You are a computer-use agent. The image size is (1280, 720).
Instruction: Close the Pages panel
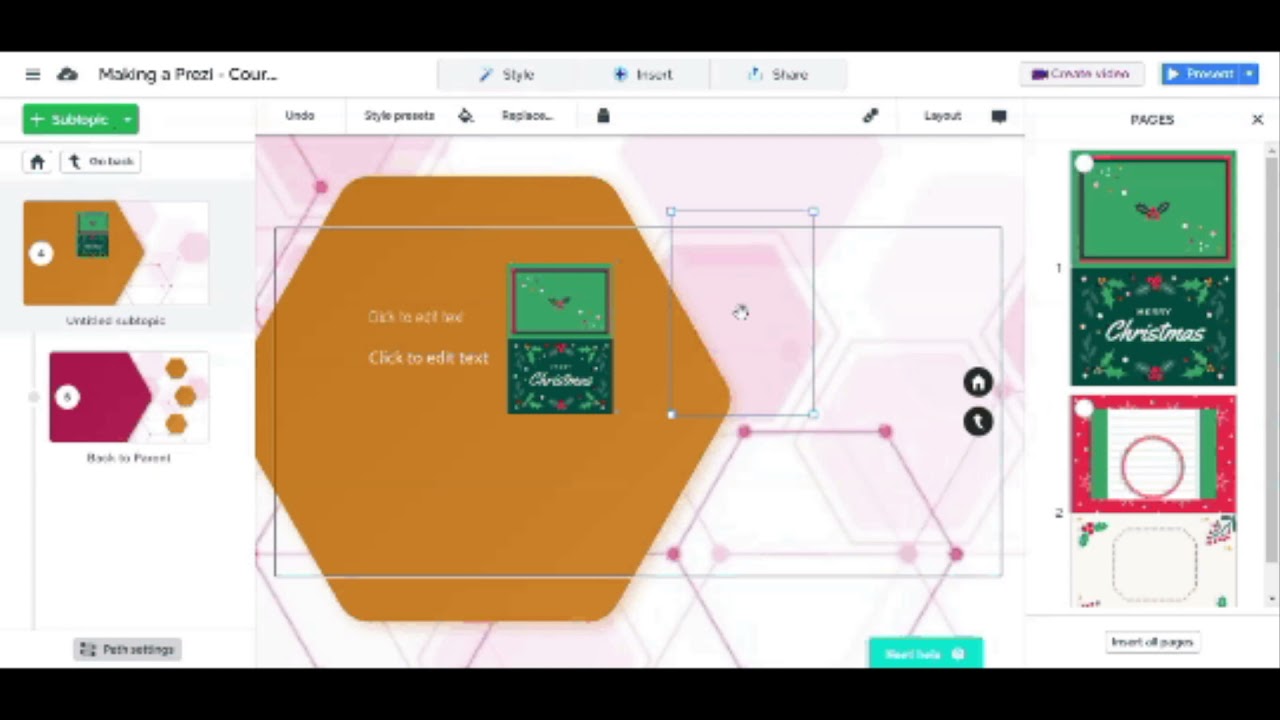(x=1257, y=119)
